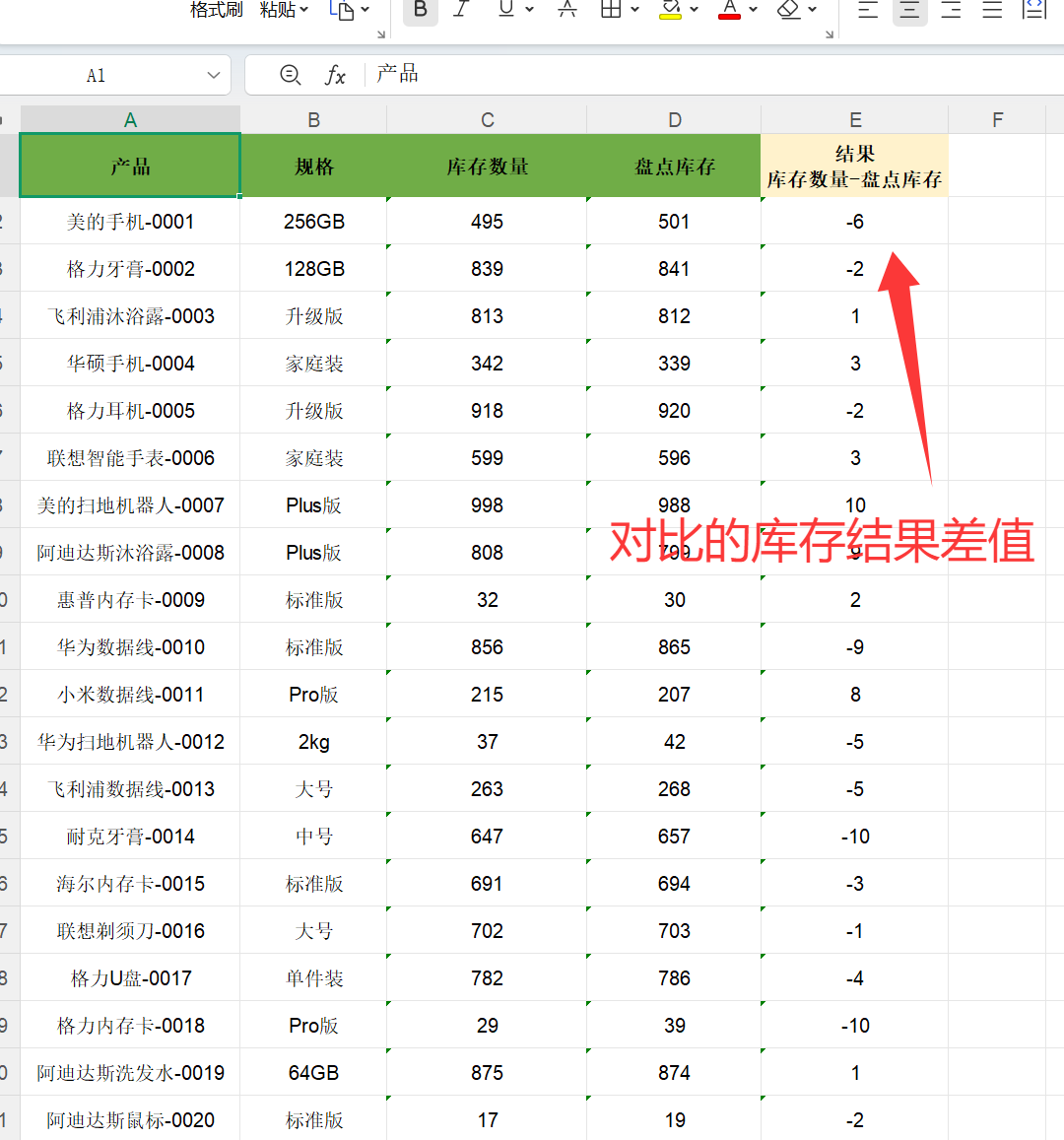Image resolution: width=1064 pixels, height=1140 pixels.
Task: Select column E header
Action: coord(855,120)
